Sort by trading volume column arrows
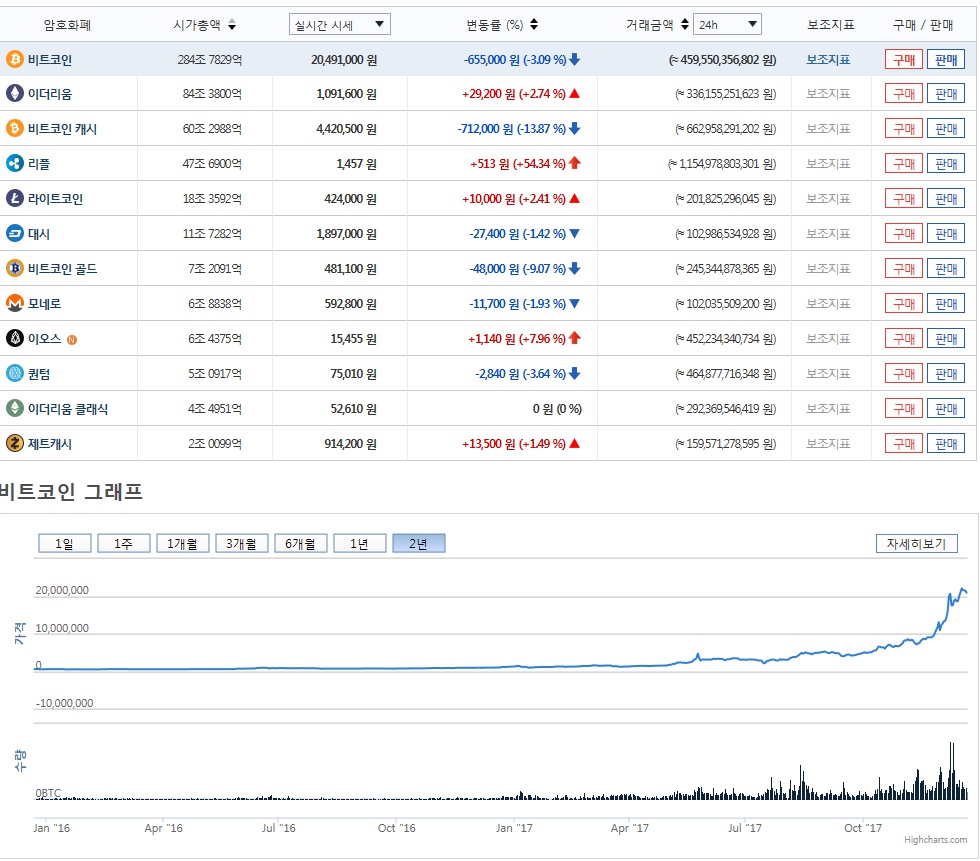The width and height of the screenshot is (980, 861). click(683, 25)
